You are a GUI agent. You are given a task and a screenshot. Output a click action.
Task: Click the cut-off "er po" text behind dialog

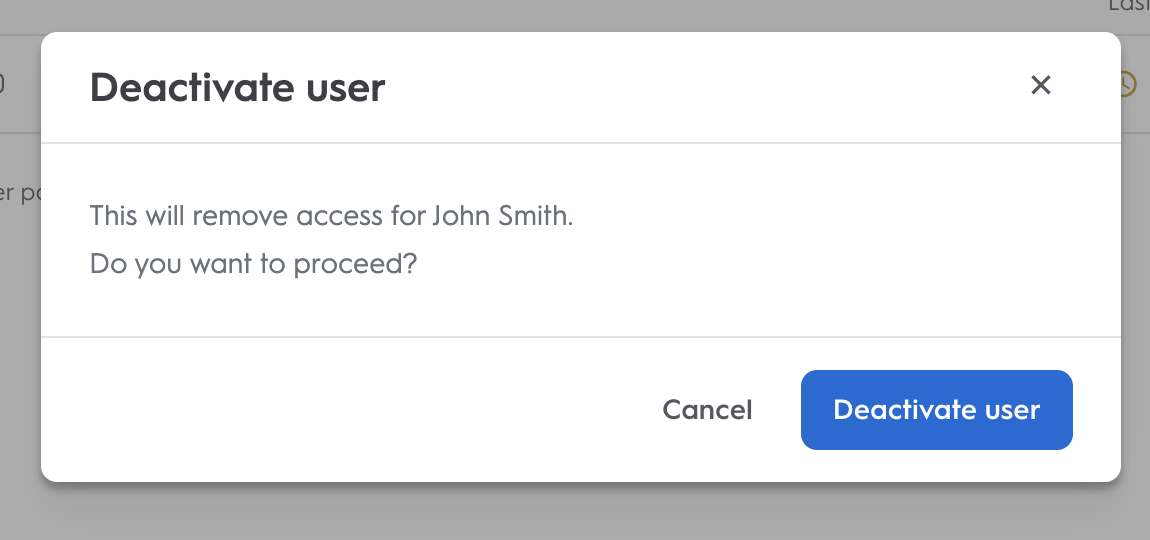click(20, 193)
